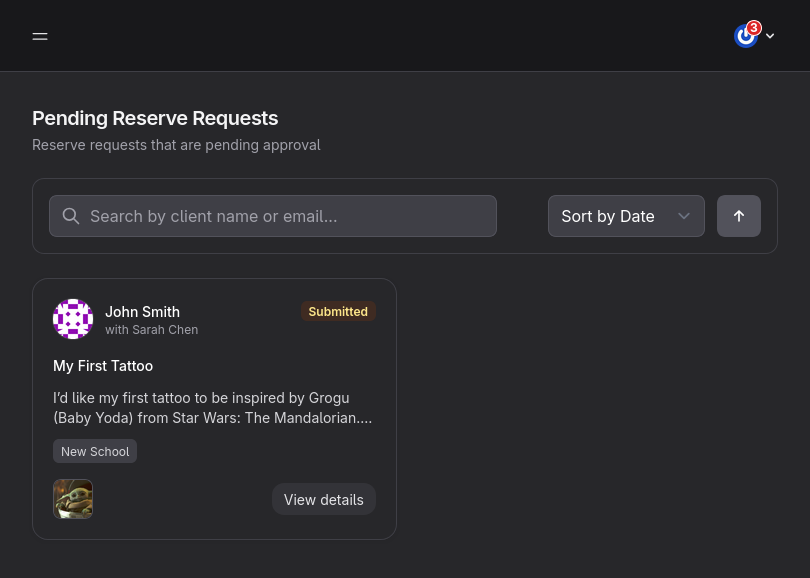
Task: Click the search magnifier icon
Action: tap(71, 216)
